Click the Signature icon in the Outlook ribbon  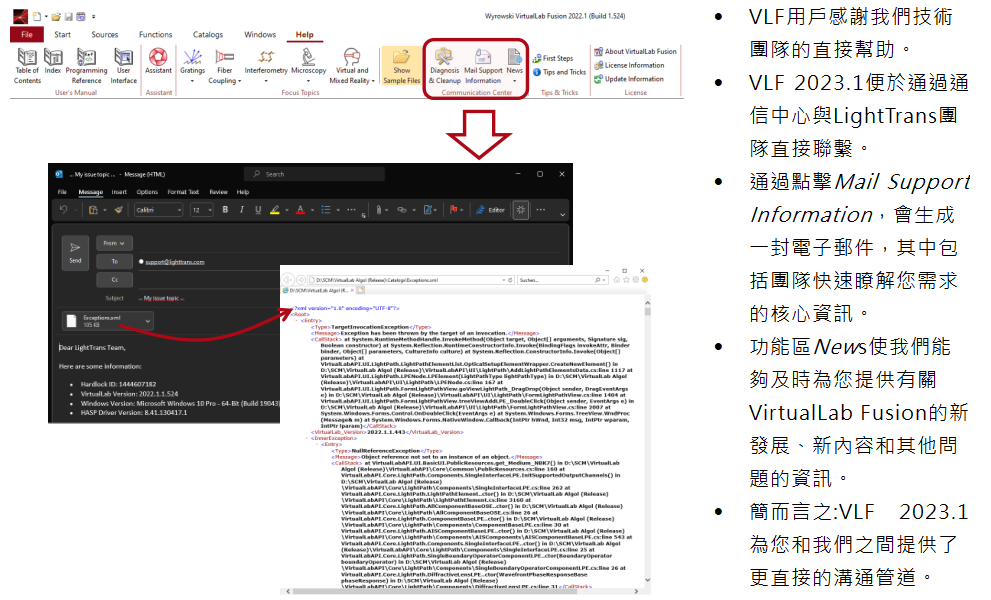[429, 210]
